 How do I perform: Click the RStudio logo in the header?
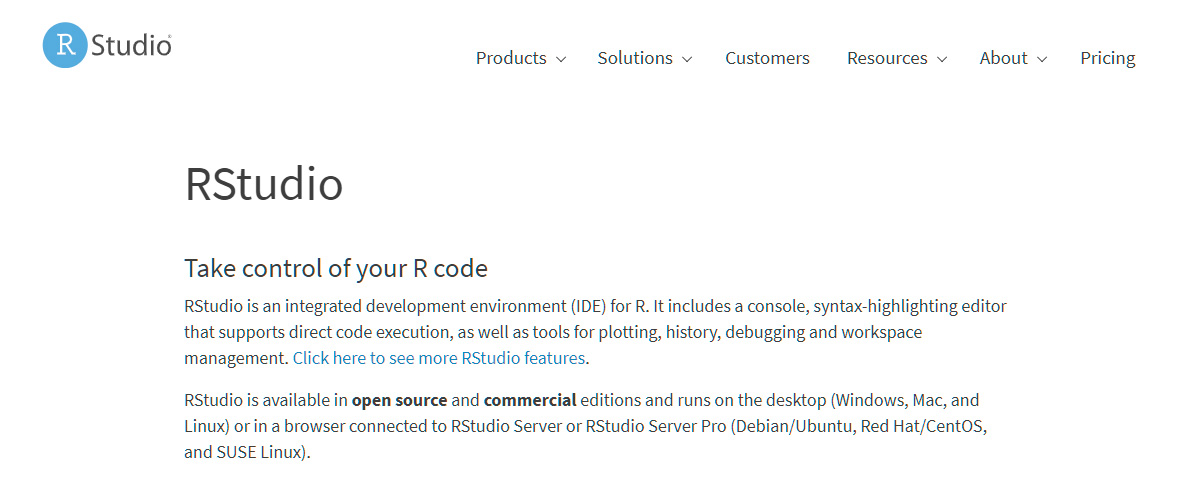[x=107, y=45]
